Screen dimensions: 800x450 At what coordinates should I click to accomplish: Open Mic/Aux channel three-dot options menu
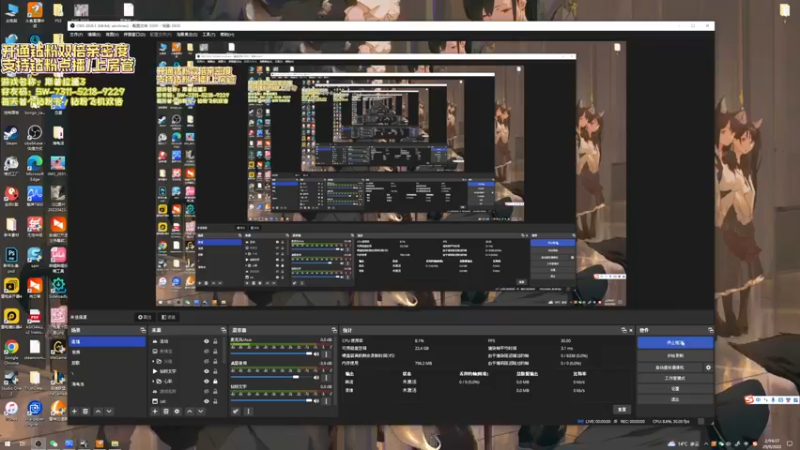point(327,354)
